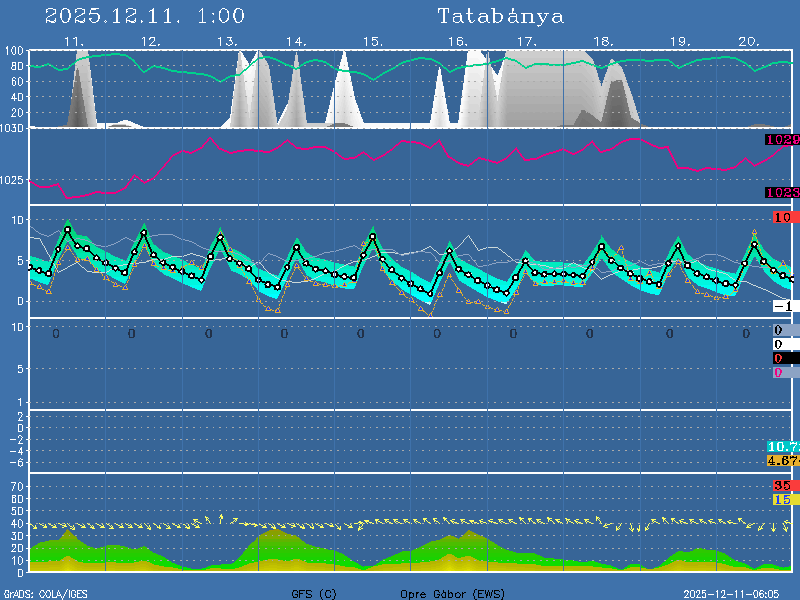This screenshot has width=800, height=600.
Task: Click the black-background red 0 precipitation label
Action: coord(778,358)
